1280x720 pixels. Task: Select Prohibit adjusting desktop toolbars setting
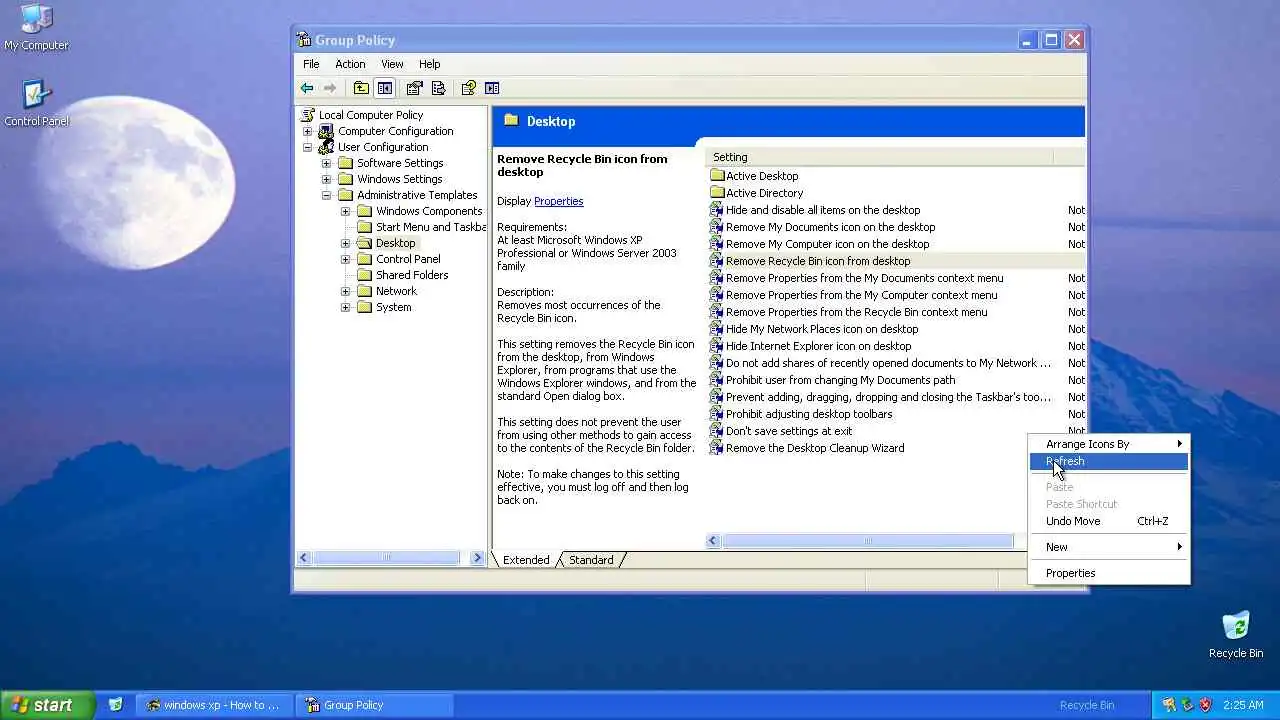(x=809, y=414)
